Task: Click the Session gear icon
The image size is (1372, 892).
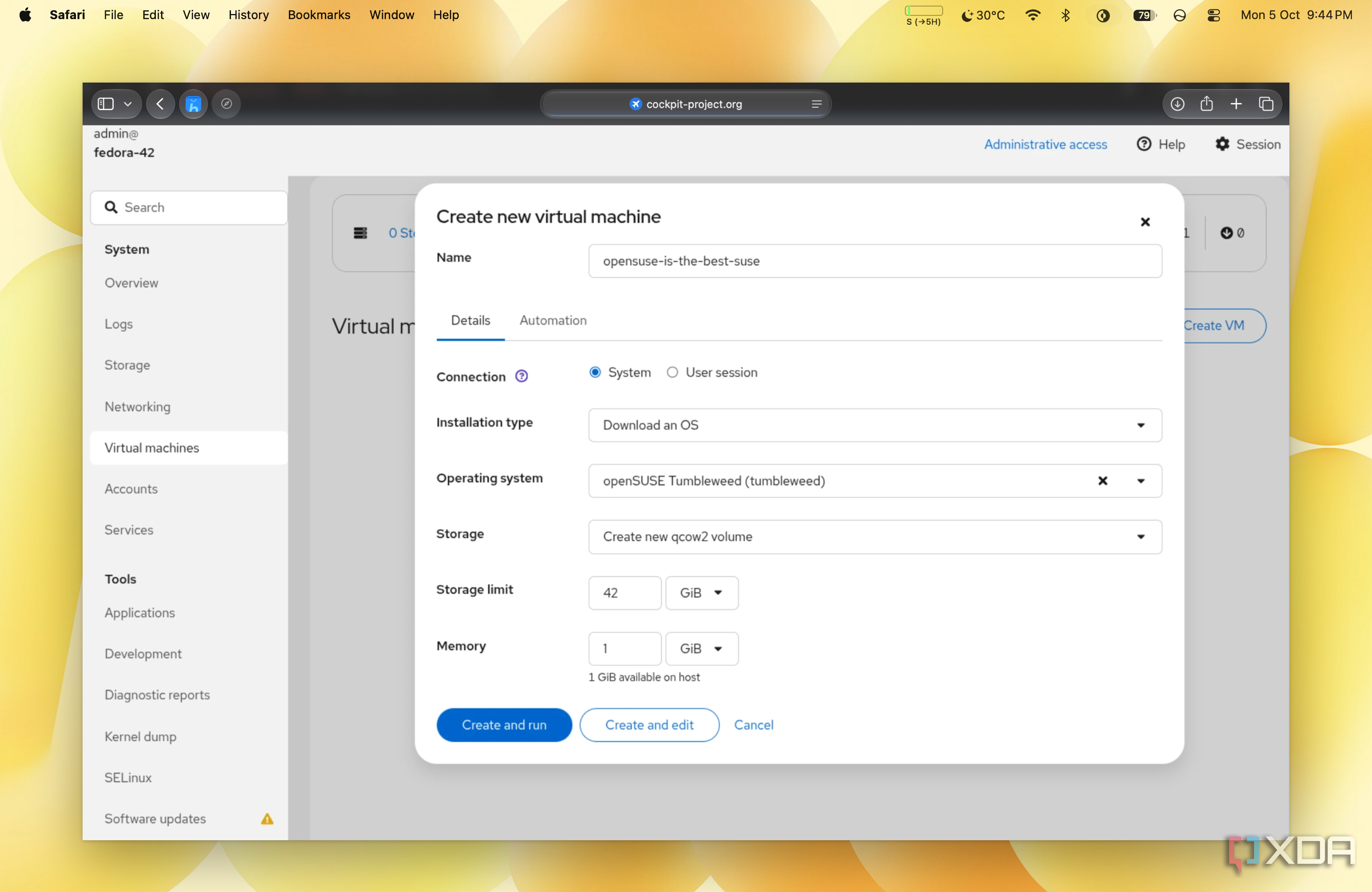Action: [1222, 144]
